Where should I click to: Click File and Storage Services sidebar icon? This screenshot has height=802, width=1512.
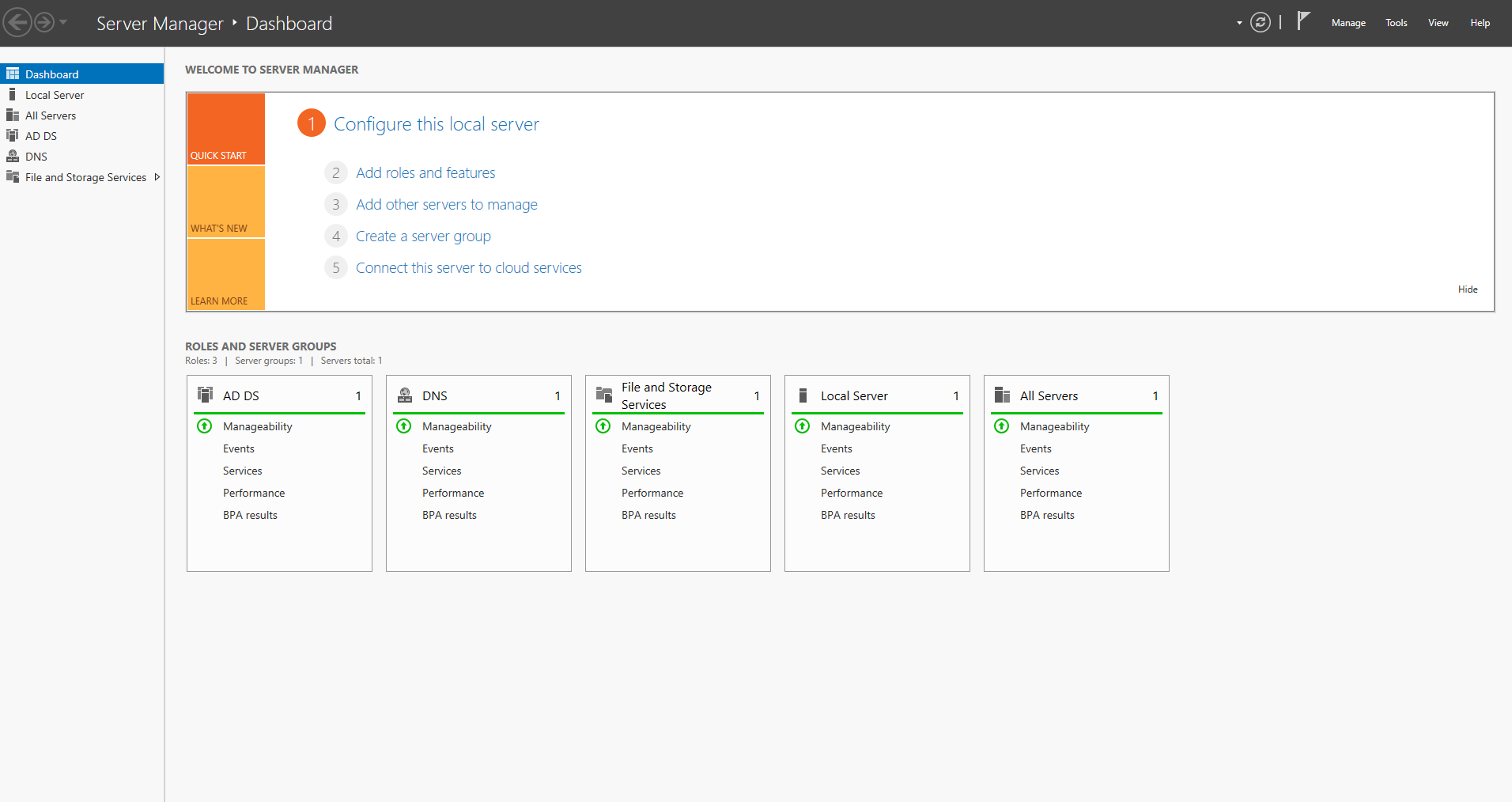point(13,176)
